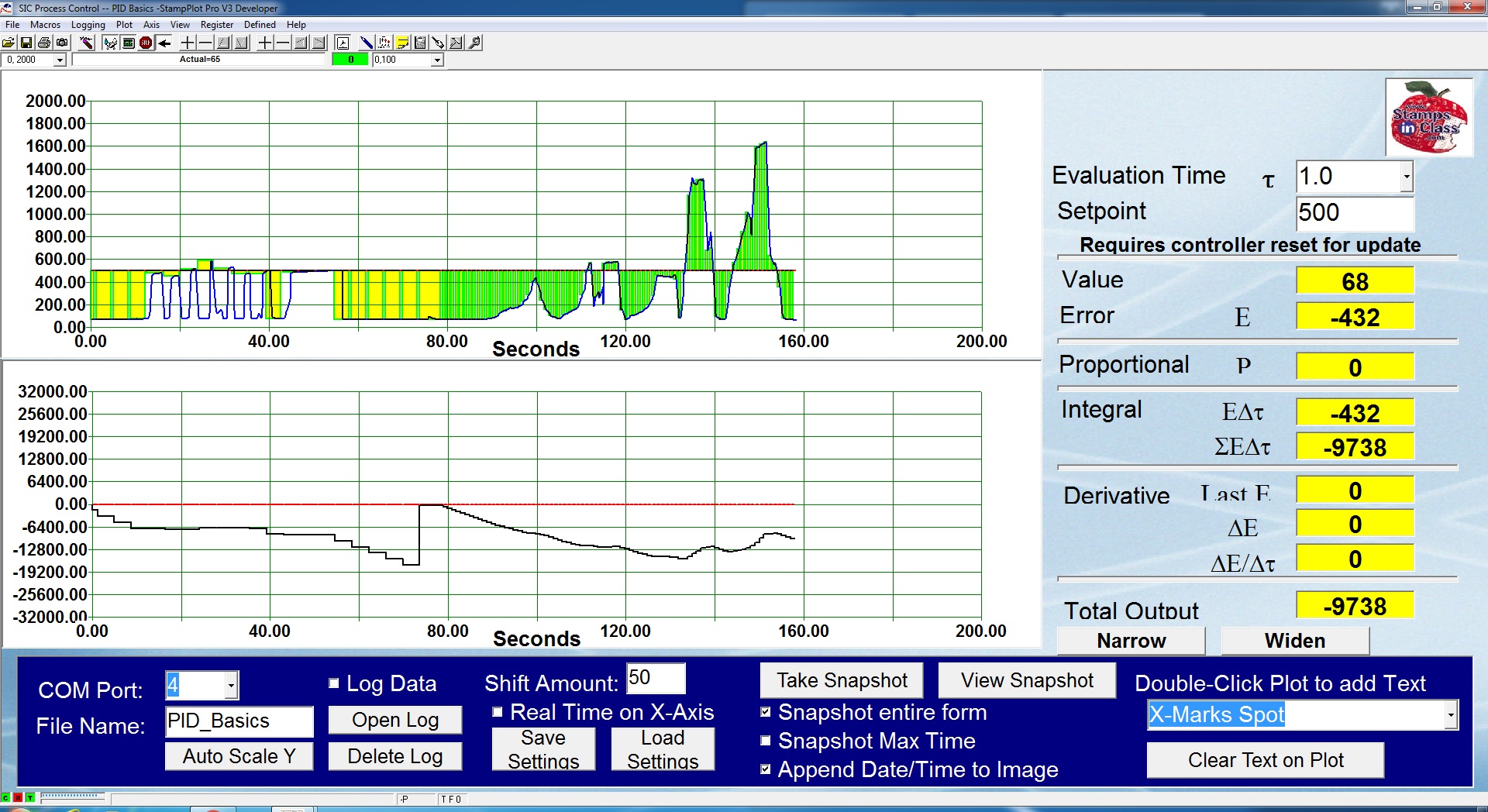This screenshot has width=1488, height=812.
Task: Open the Defined menu
Action: 260,25
